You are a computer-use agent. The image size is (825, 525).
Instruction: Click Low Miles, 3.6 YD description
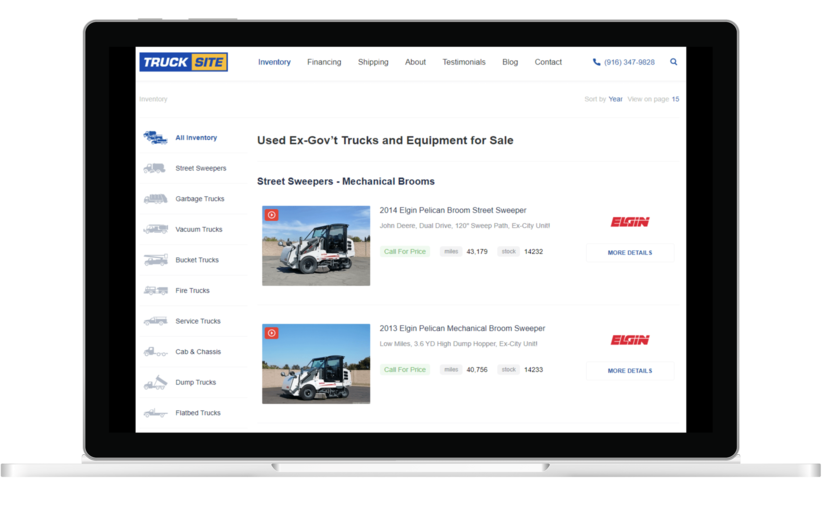click(458, 344)
